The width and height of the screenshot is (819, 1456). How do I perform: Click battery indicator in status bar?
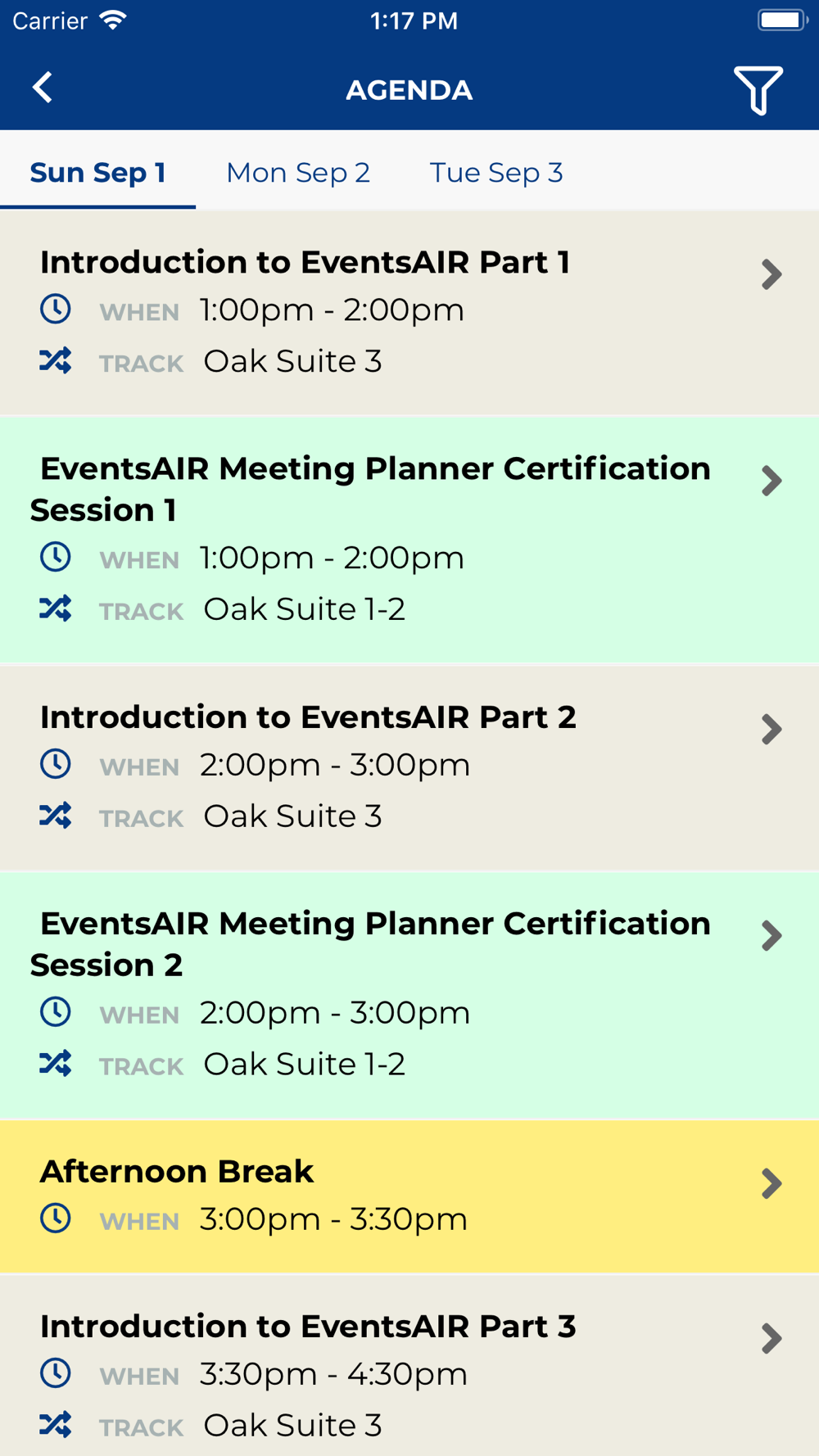click(783, 20)
